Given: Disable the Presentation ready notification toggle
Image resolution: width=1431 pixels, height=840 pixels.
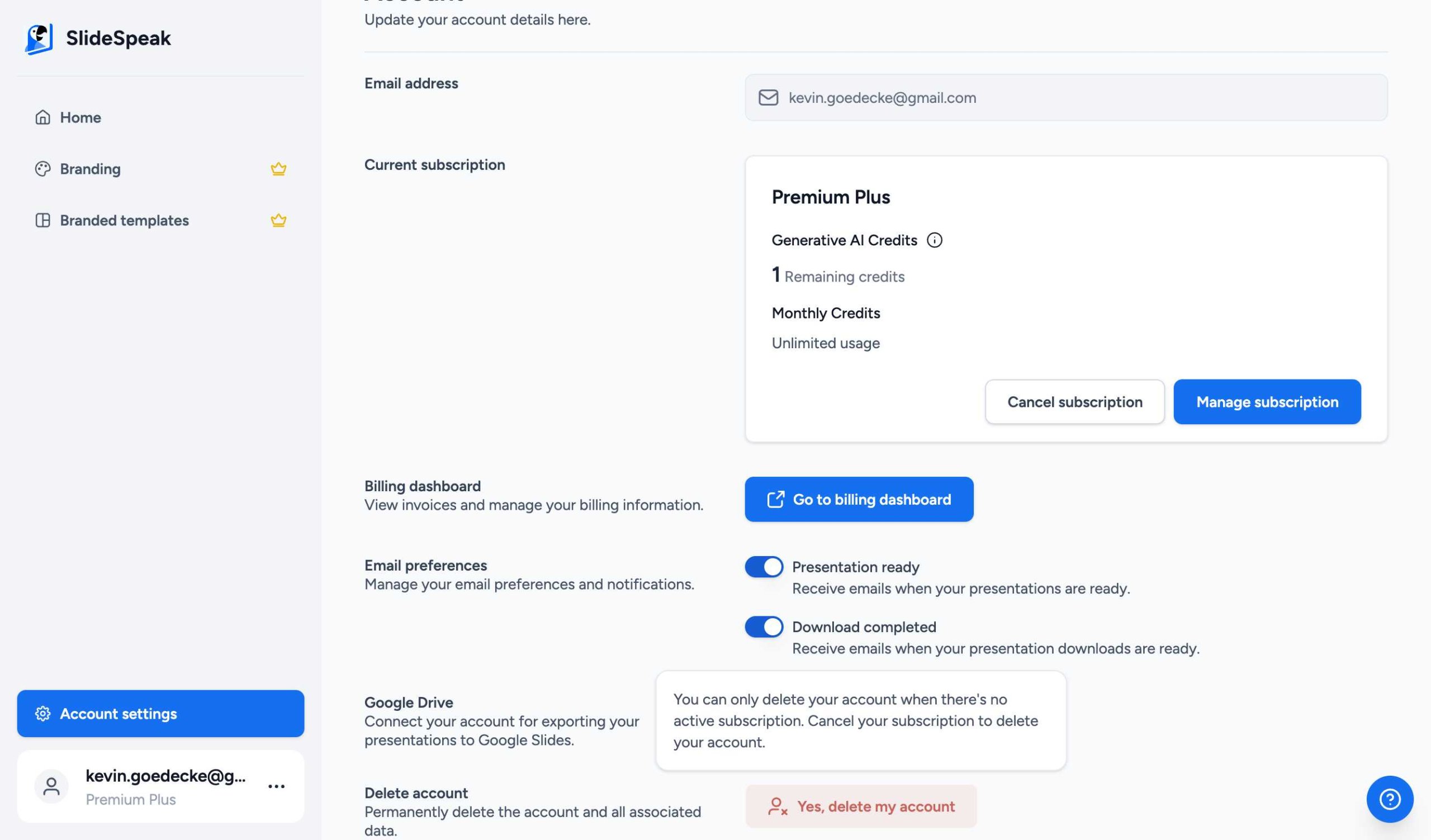Looking at the screenshot, I should coord(763,567).
